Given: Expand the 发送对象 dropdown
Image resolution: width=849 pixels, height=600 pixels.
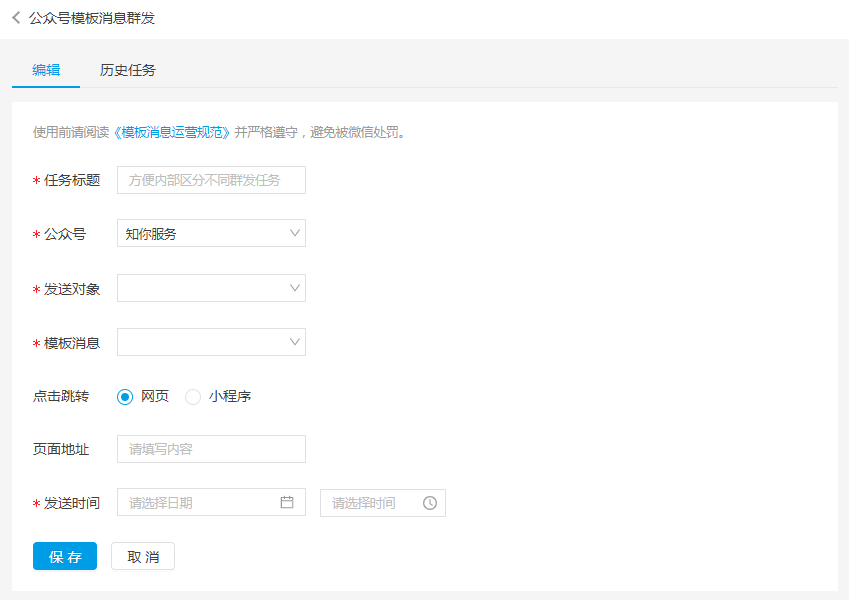Looking at the screenshot, I should click(211, 288).
